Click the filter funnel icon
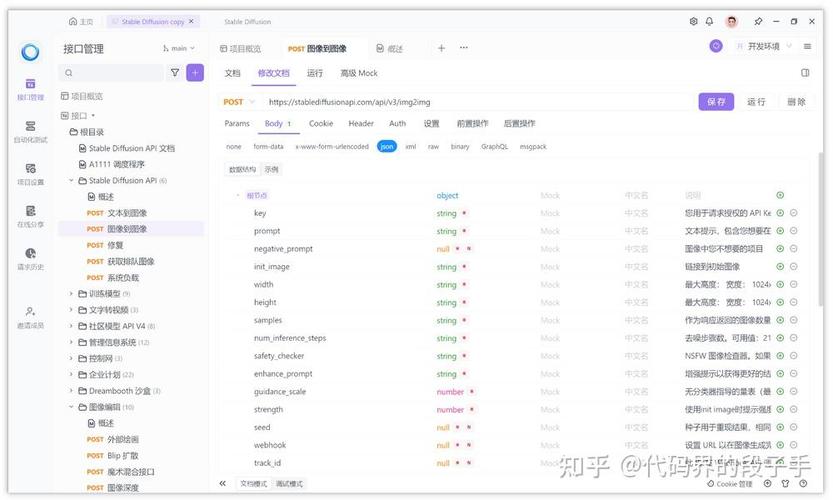Screen dimensions: 833x500 coord(175,73)
